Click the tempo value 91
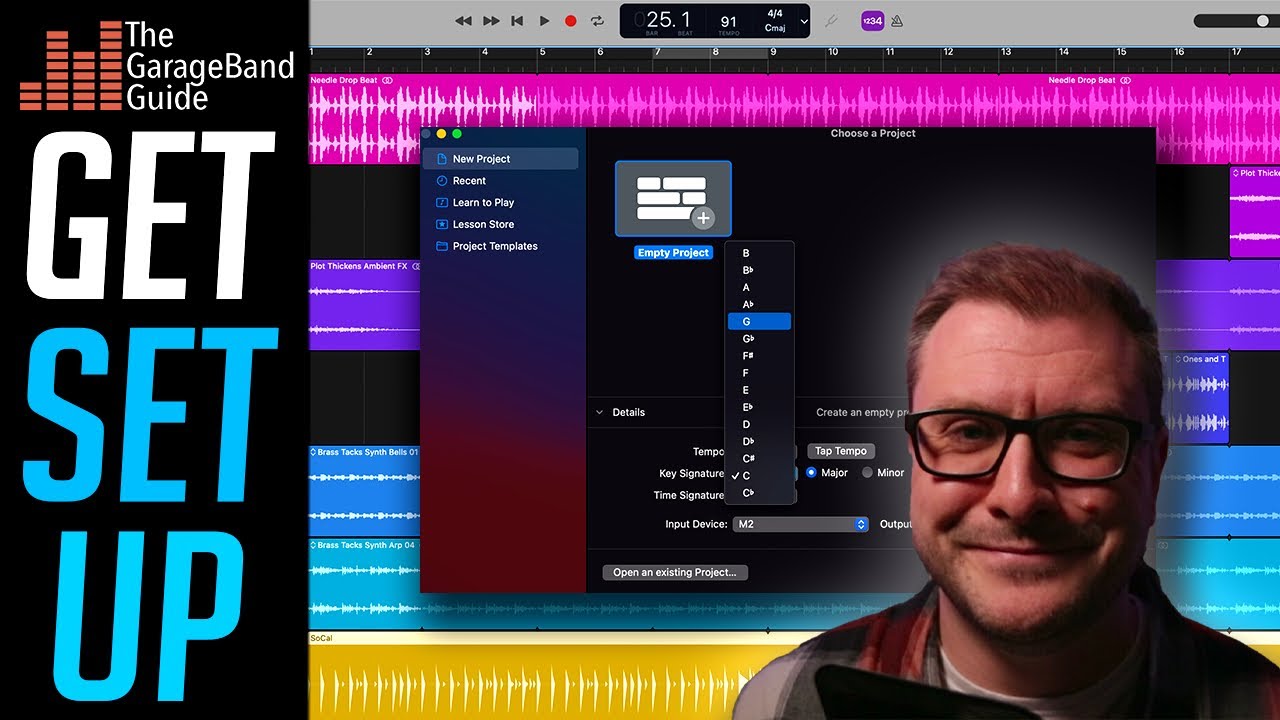This screenshot has height=720, width=1280. [x=728, y=21]
